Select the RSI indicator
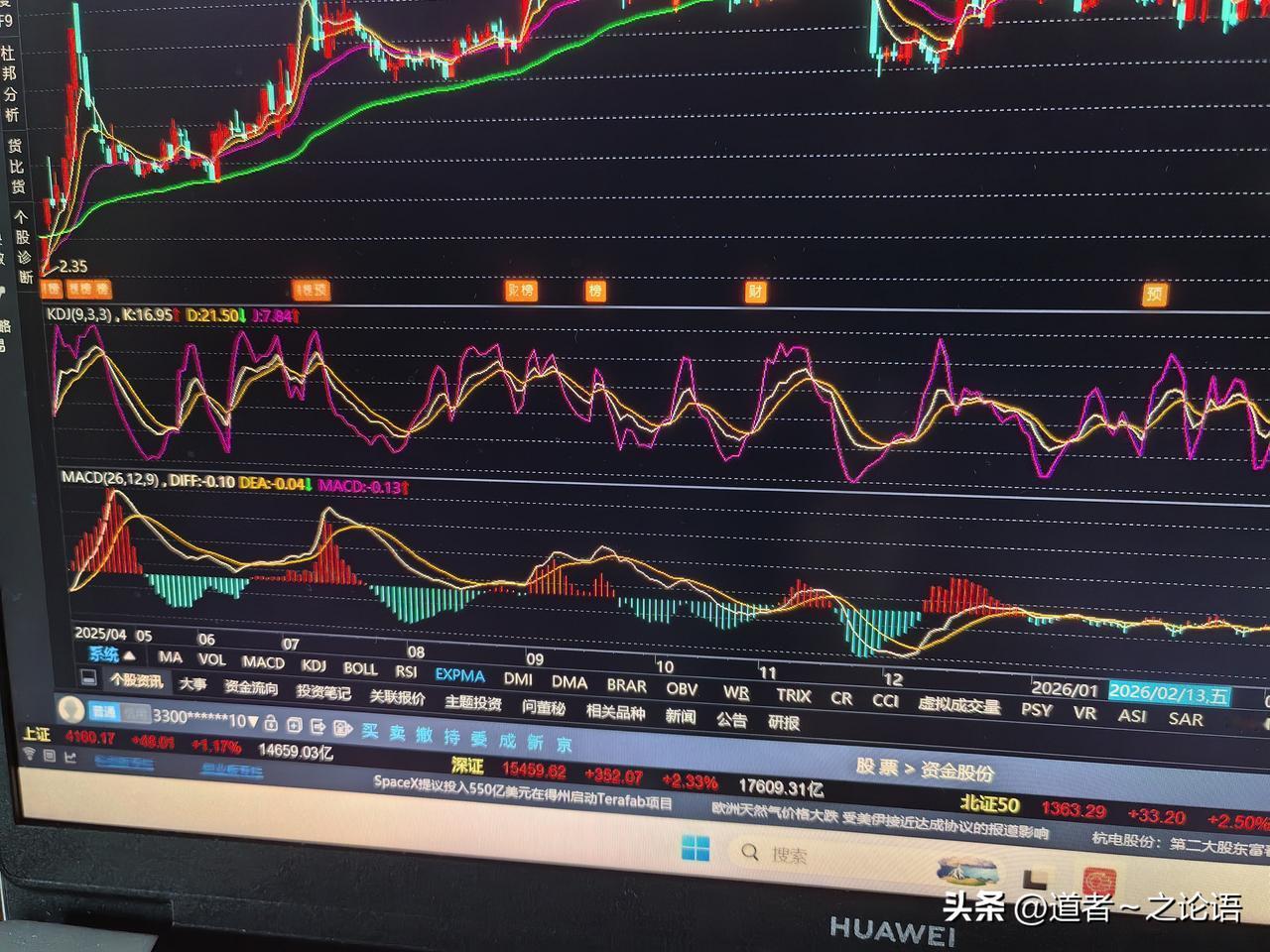The width and height of the screenshot is (1270, 952). 407,670
